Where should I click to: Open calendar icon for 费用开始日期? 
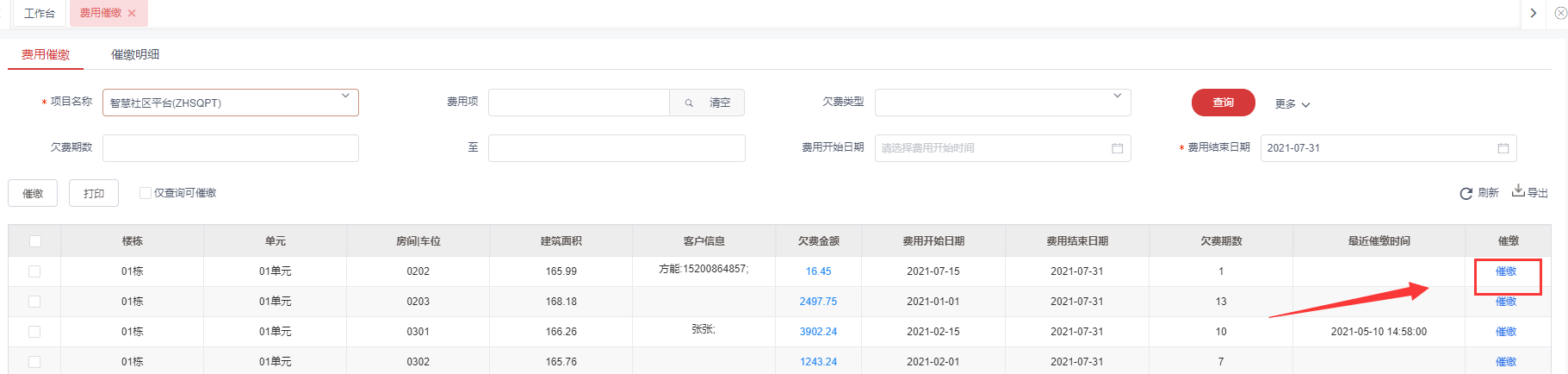click(x=1117, y=148)
